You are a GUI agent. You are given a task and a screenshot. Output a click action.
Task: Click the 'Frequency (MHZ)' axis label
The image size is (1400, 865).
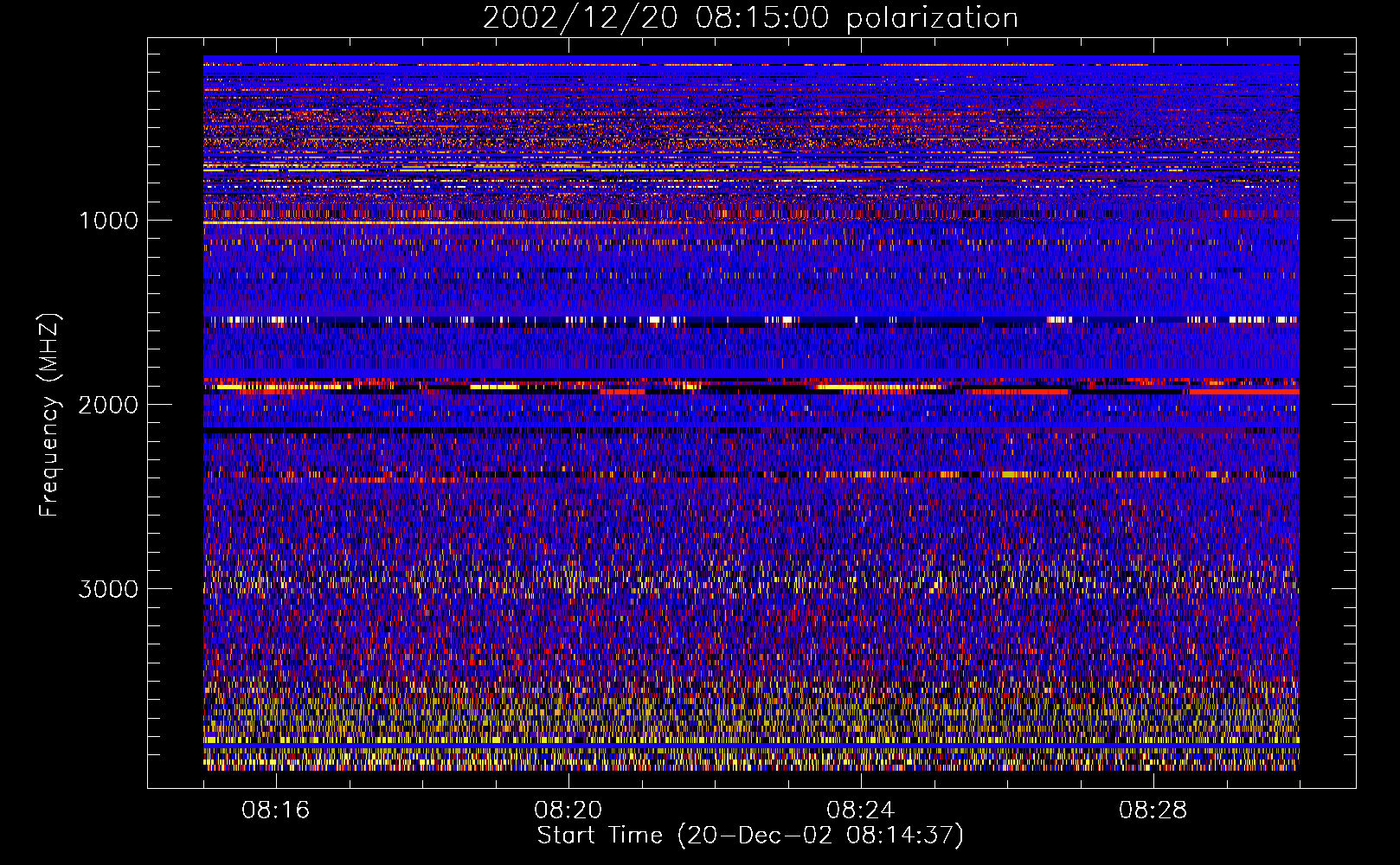[49, 415]
